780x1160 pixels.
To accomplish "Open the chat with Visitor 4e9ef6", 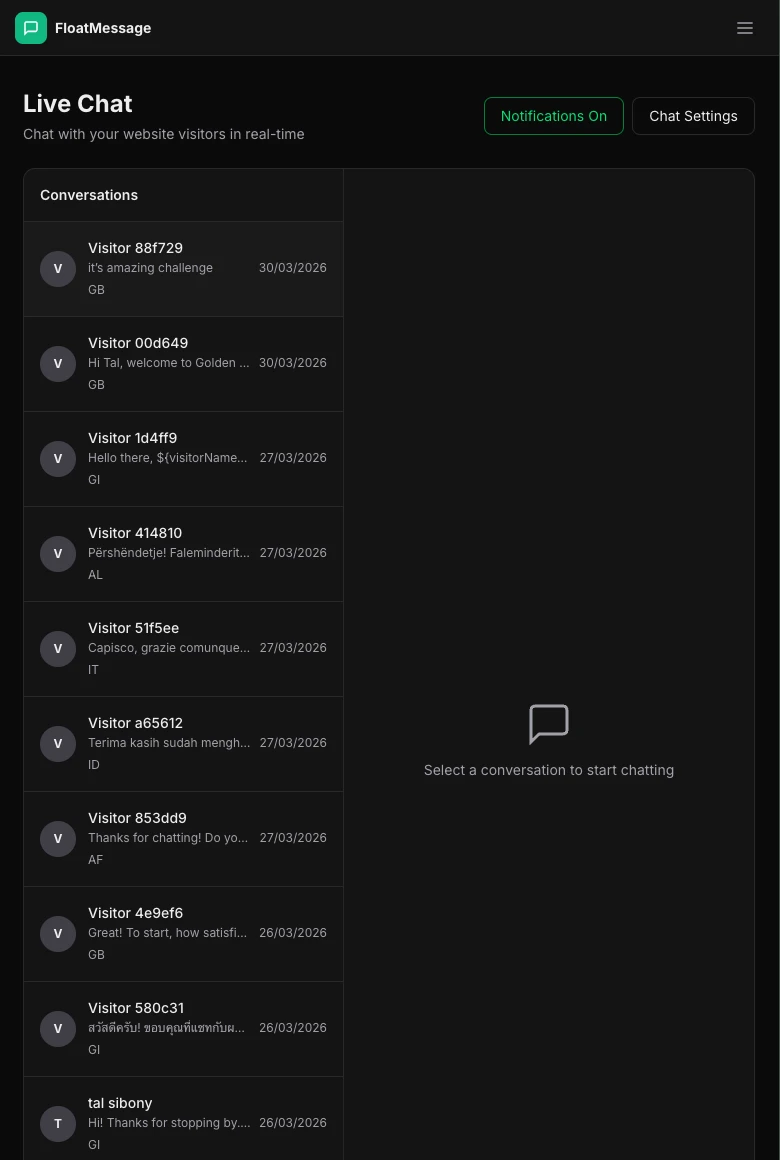I will click(183, 934).
